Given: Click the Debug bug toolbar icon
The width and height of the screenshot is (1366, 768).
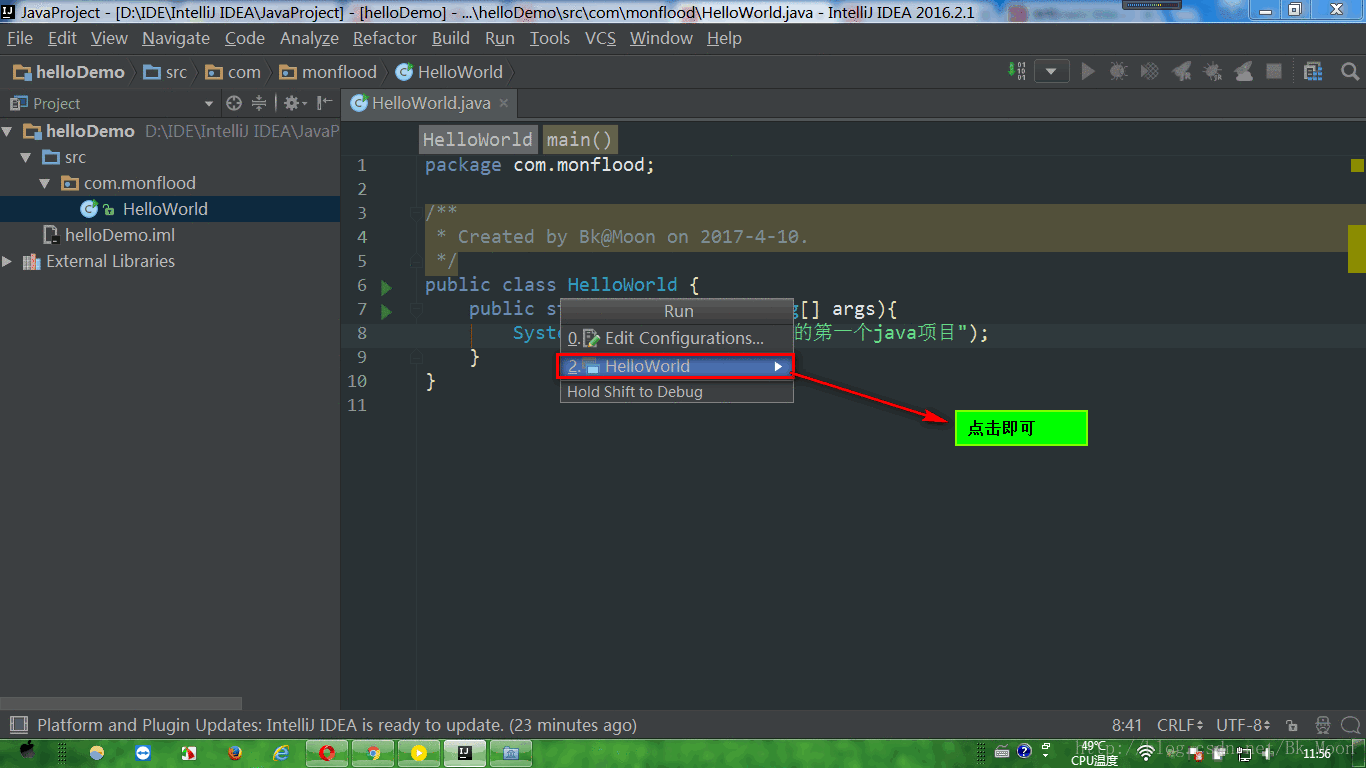Looking at the screenshot, I should click(1119, 71).
